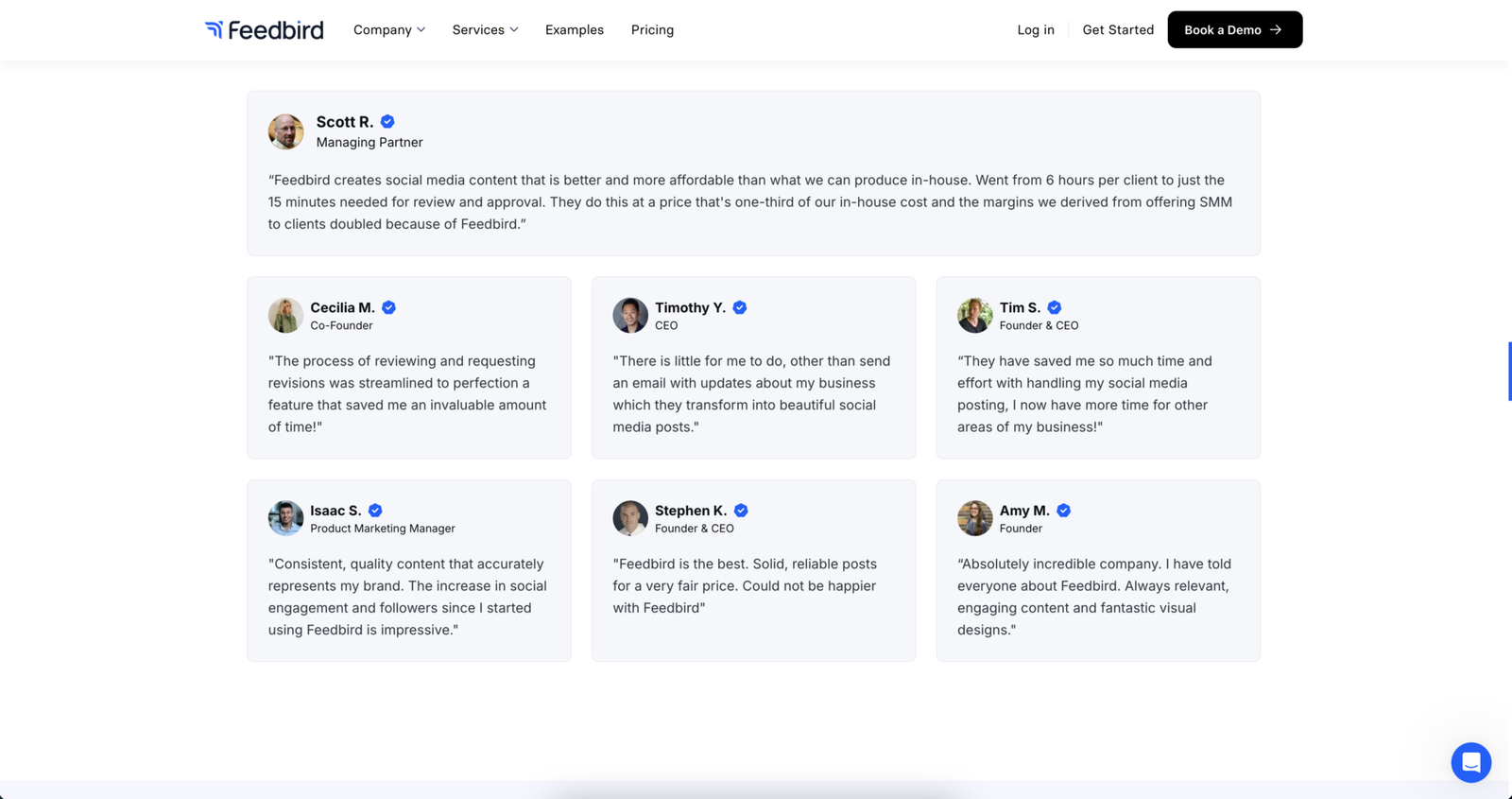Go to the Pricing page
This screenshot has width=1512, height=799.
tap(652, 30)
